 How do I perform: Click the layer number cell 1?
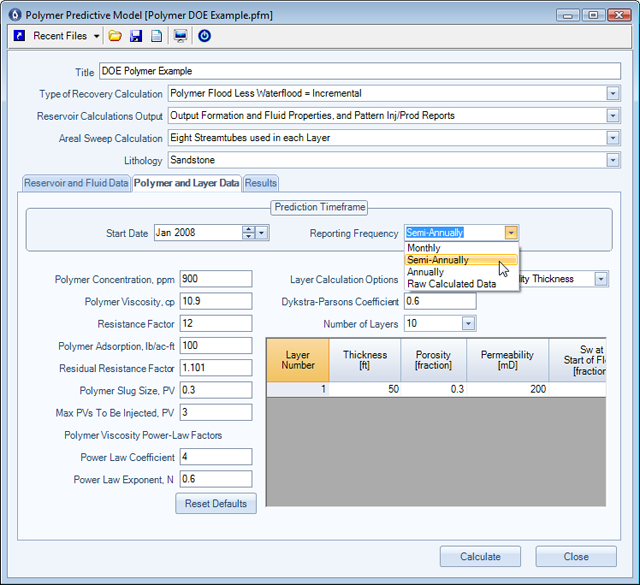pyautogui.click(x=298, y=389)
